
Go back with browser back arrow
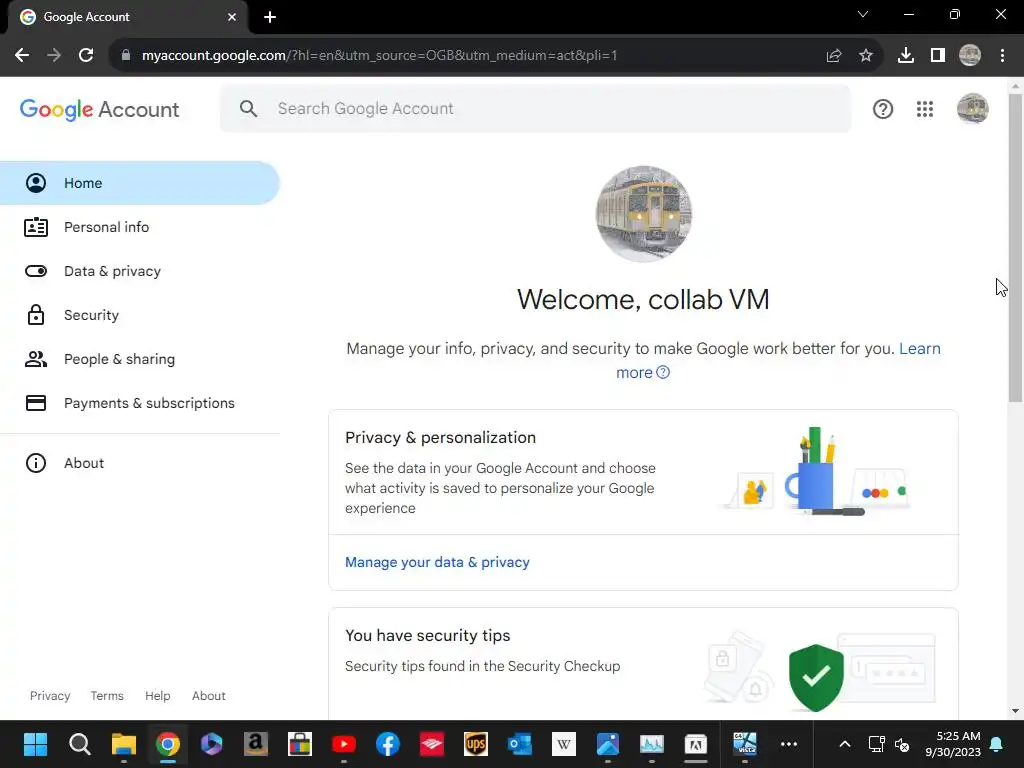click(22, 56)
